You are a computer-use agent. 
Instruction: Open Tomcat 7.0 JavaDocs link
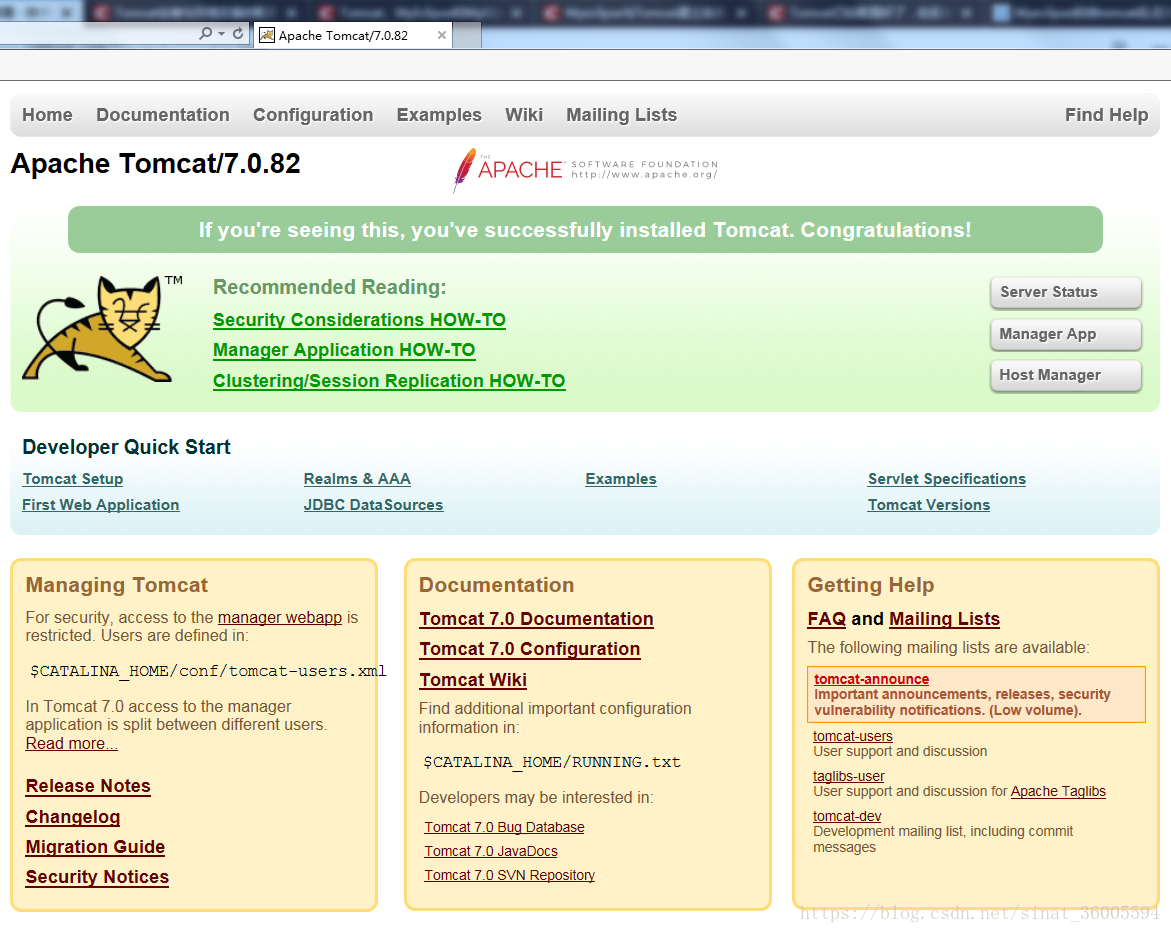pyautogui.click(x=491, y=852)
